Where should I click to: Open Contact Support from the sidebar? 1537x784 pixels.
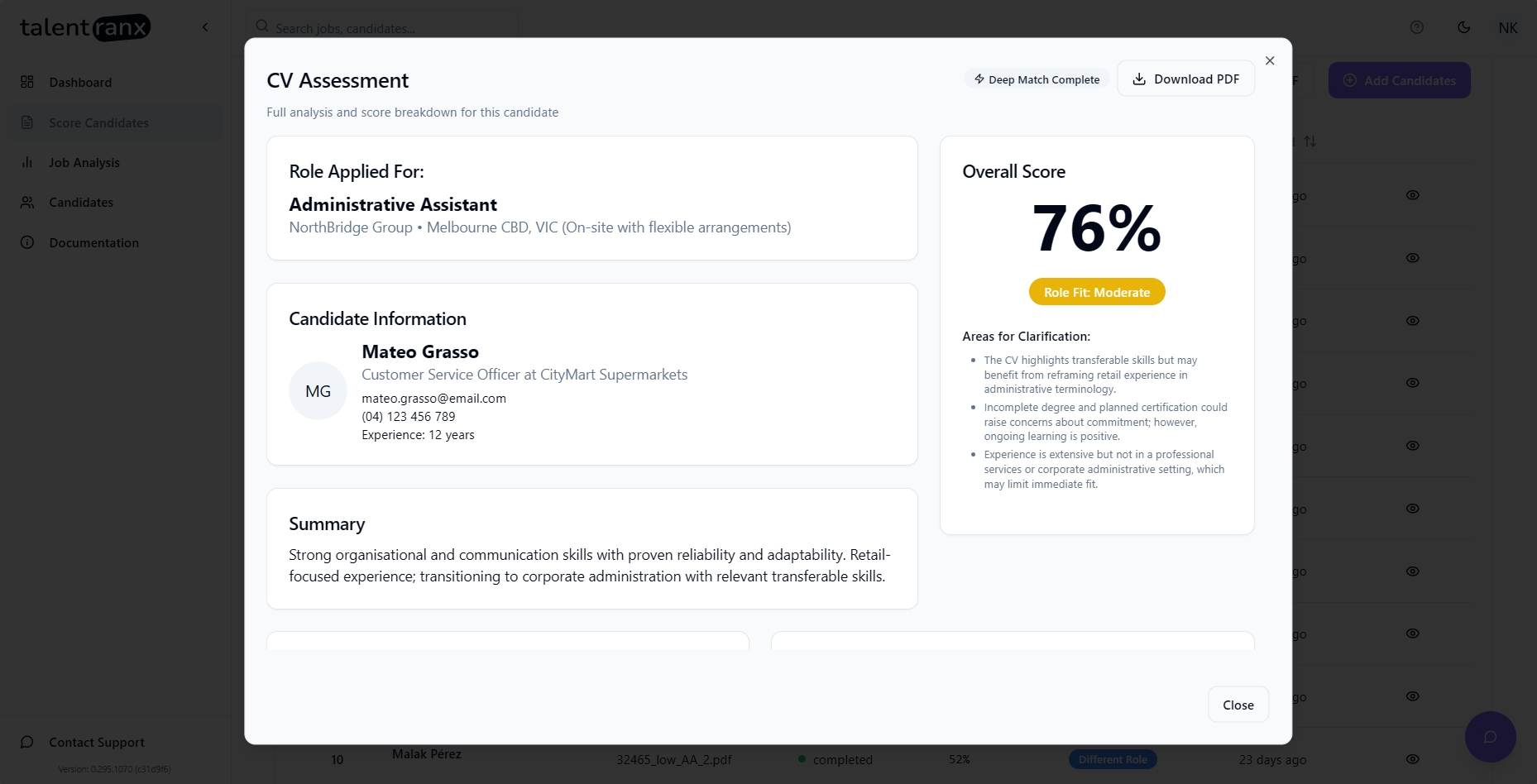pos(97,743)
